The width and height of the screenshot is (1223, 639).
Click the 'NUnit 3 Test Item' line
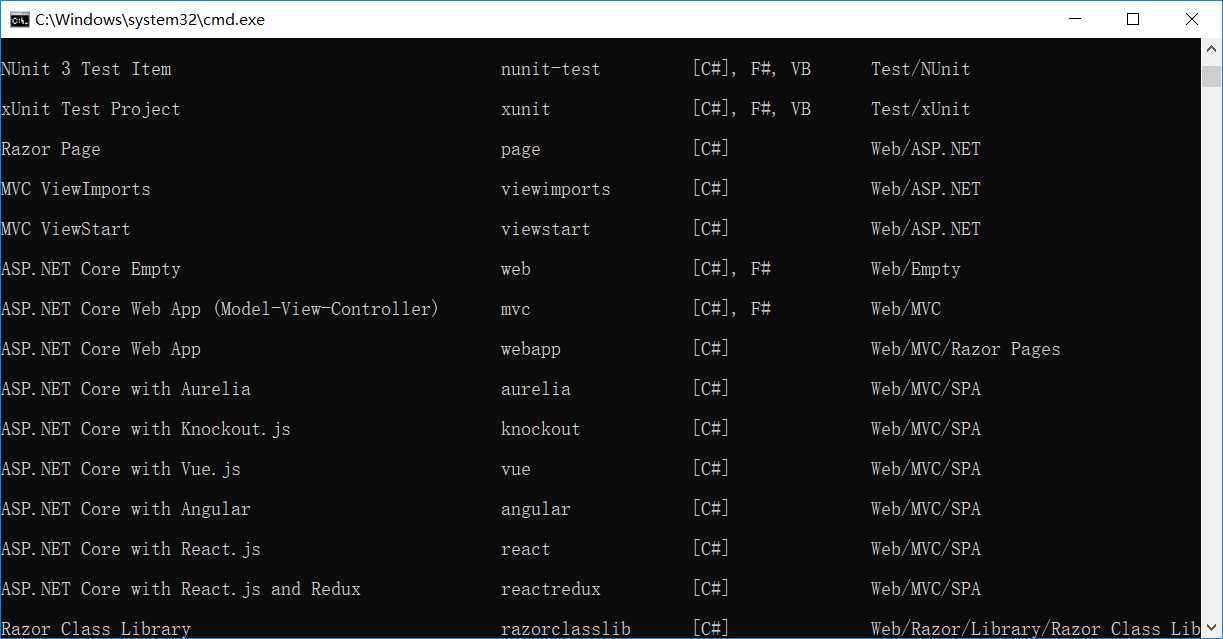[x=600, y=69]
